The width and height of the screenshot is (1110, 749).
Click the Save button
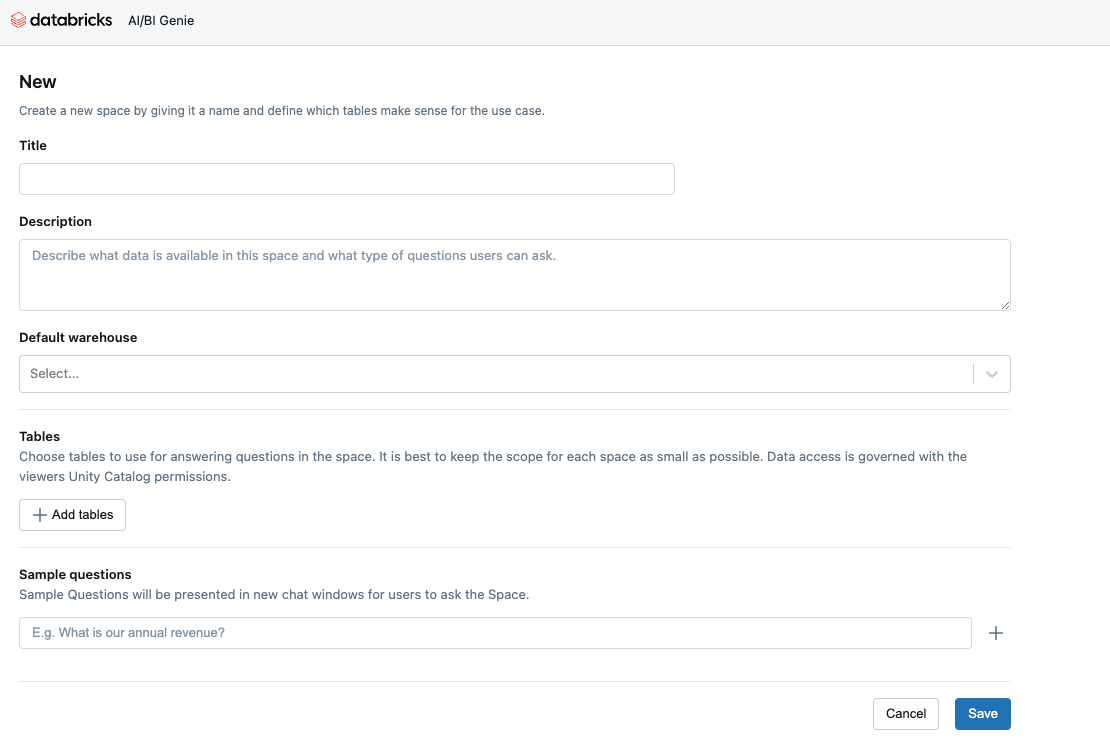(982, 713)
